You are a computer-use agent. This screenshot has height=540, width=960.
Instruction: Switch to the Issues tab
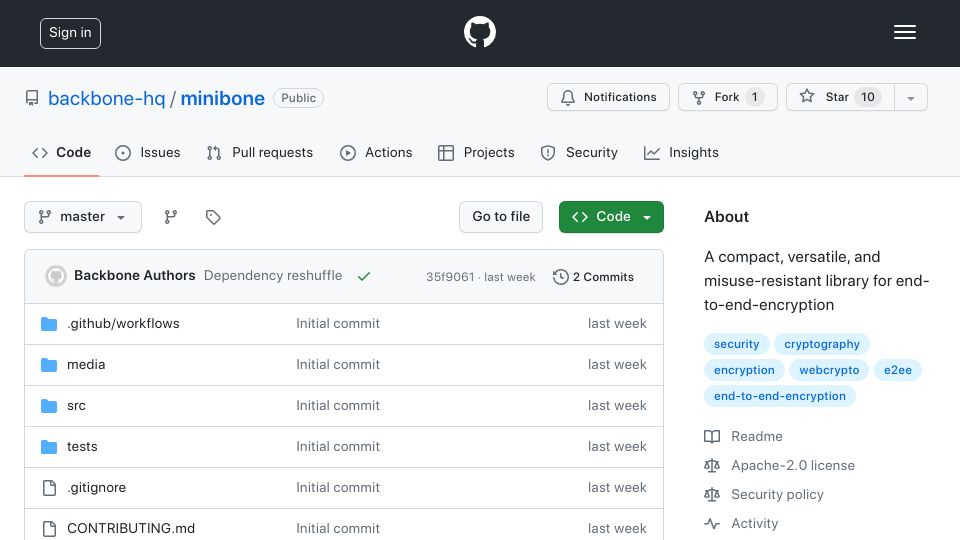point(148,152)
